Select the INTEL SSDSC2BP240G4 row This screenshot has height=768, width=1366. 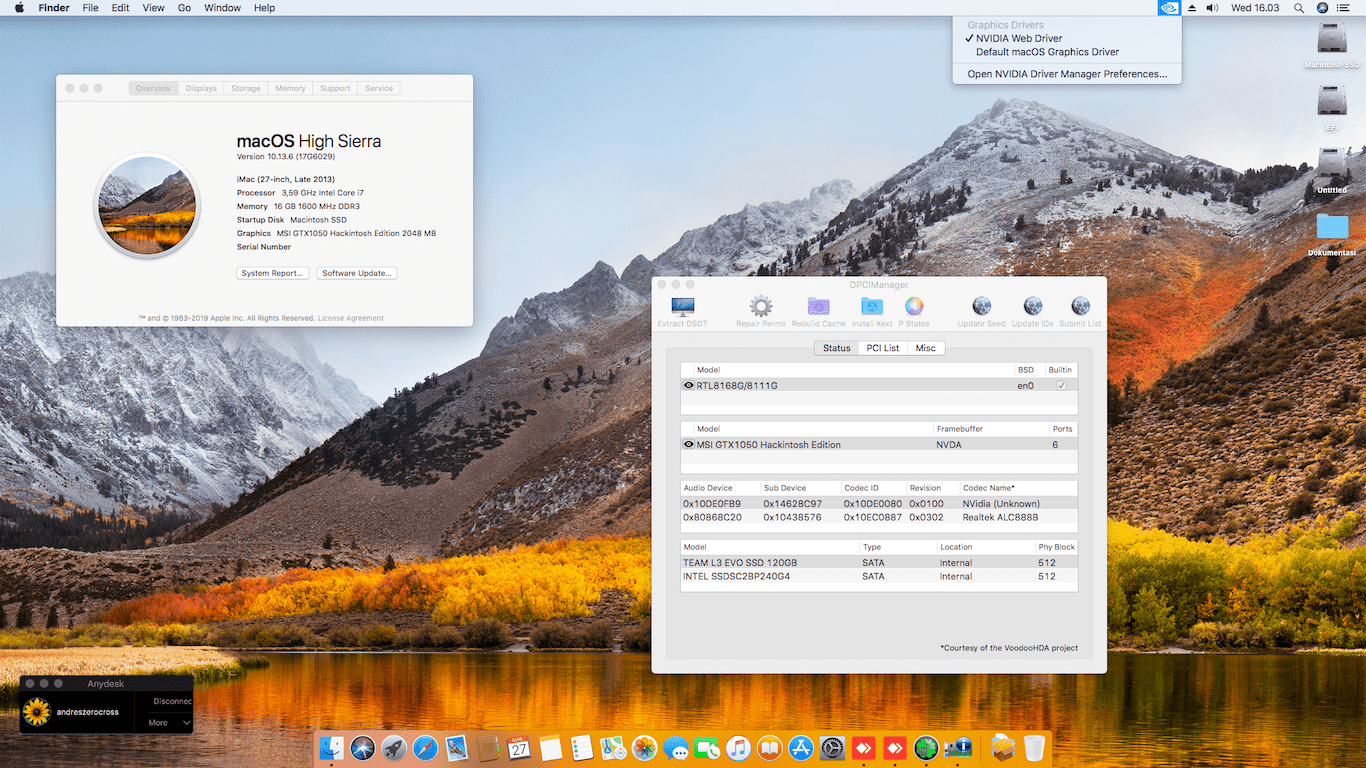(x=879, y=576)
